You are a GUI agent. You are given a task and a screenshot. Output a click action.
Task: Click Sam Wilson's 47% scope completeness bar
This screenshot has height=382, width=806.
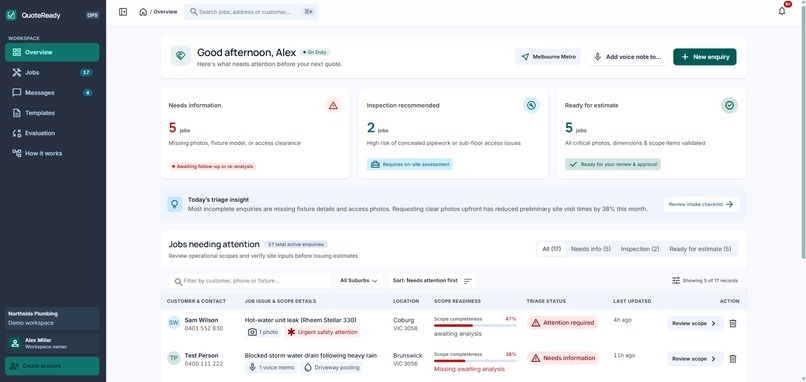pos(475,325)
